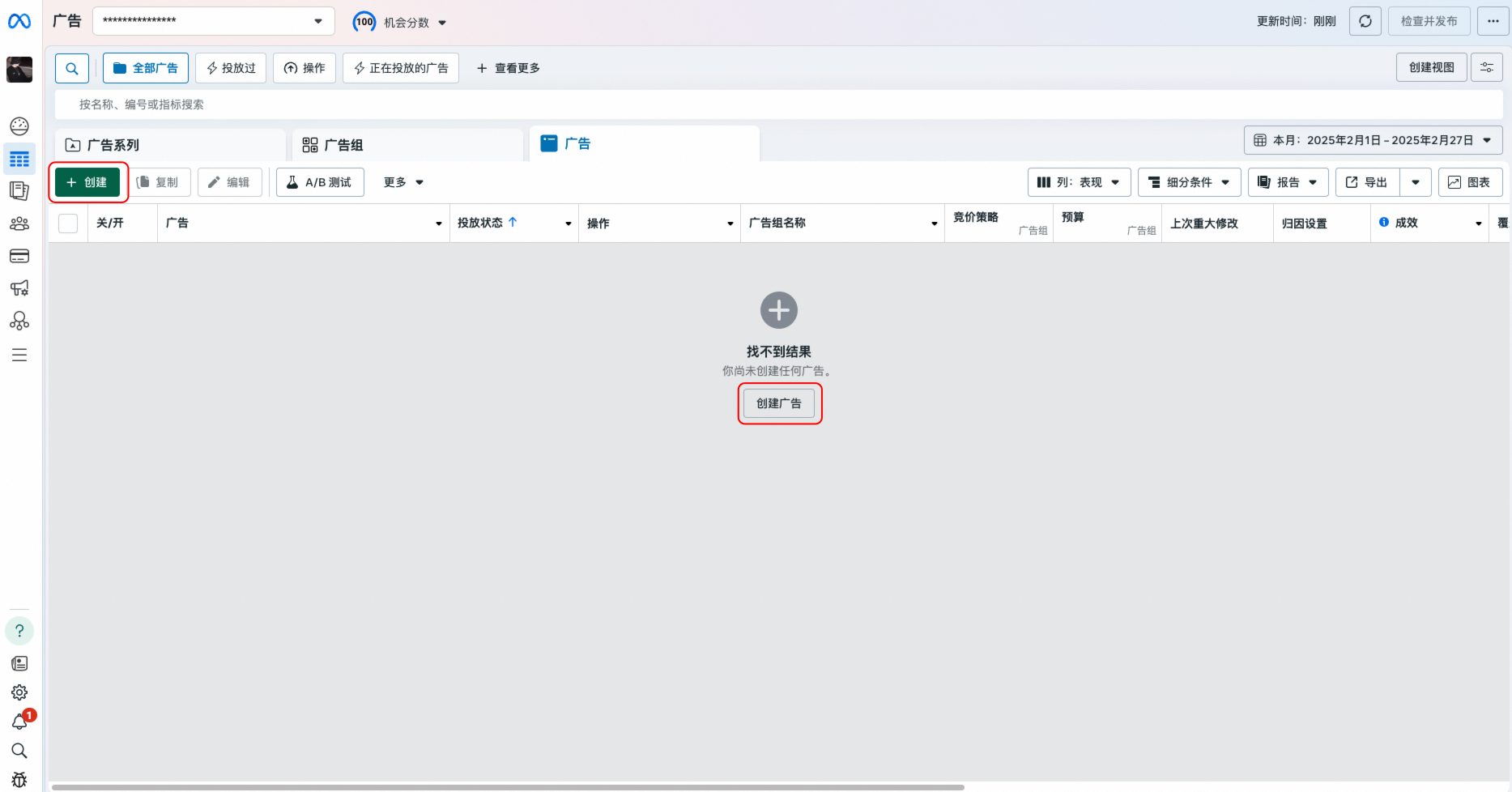Expand the 机会分数 dropdown
This screenshot has width=1512, height=792.
[442, 23]
